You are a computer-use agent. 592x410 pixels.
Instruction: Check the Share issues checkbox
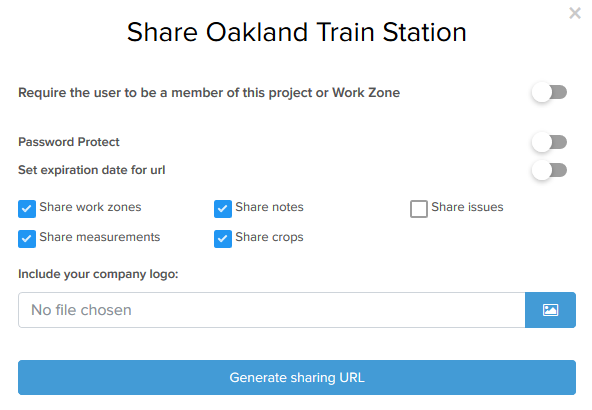[x=419, y=209]
